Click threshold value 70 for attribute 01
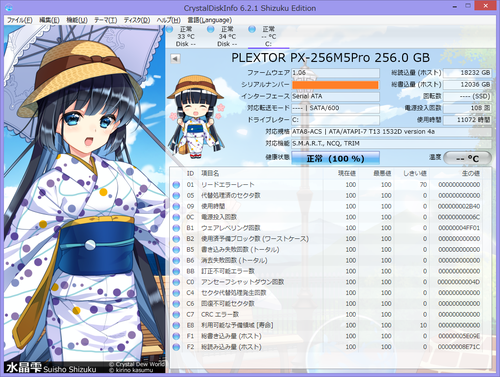The width and height of the screenshot is (500, 377). [x=423, y=185]
